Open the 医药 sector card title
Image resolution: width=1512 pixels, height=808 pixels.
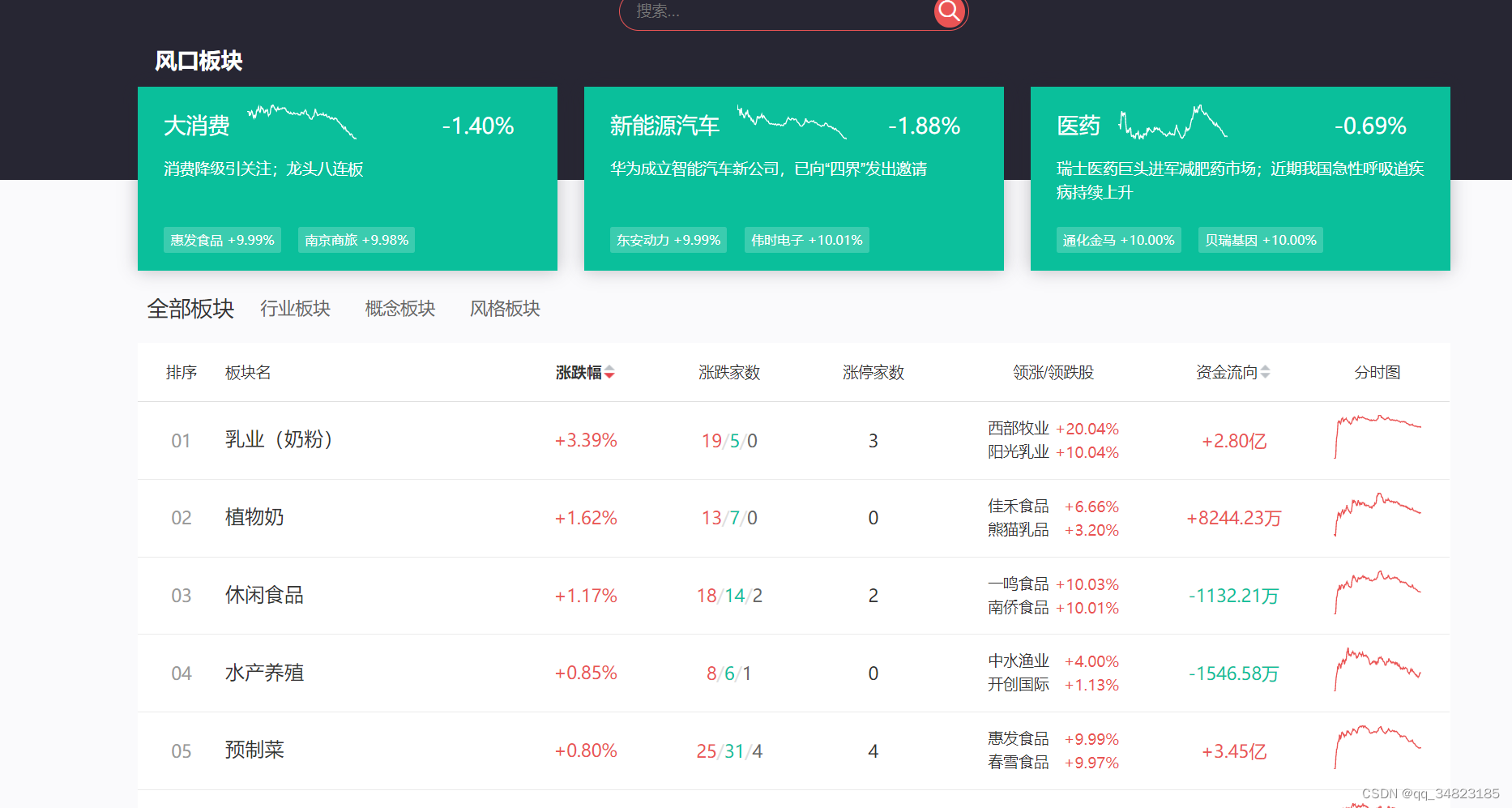click(x=1078, y=126)
